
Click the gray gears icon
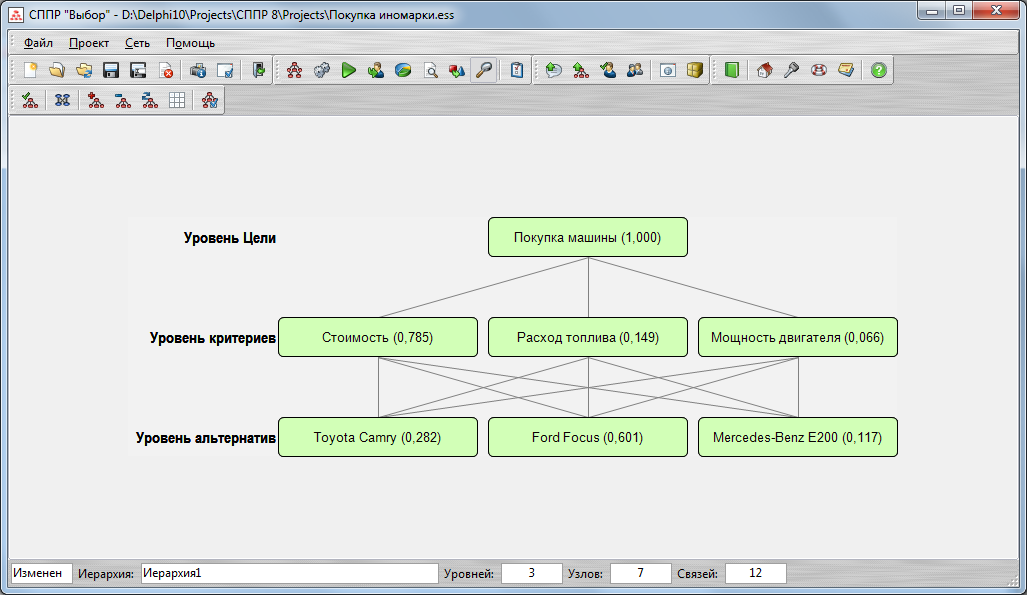tap(321, 70)
